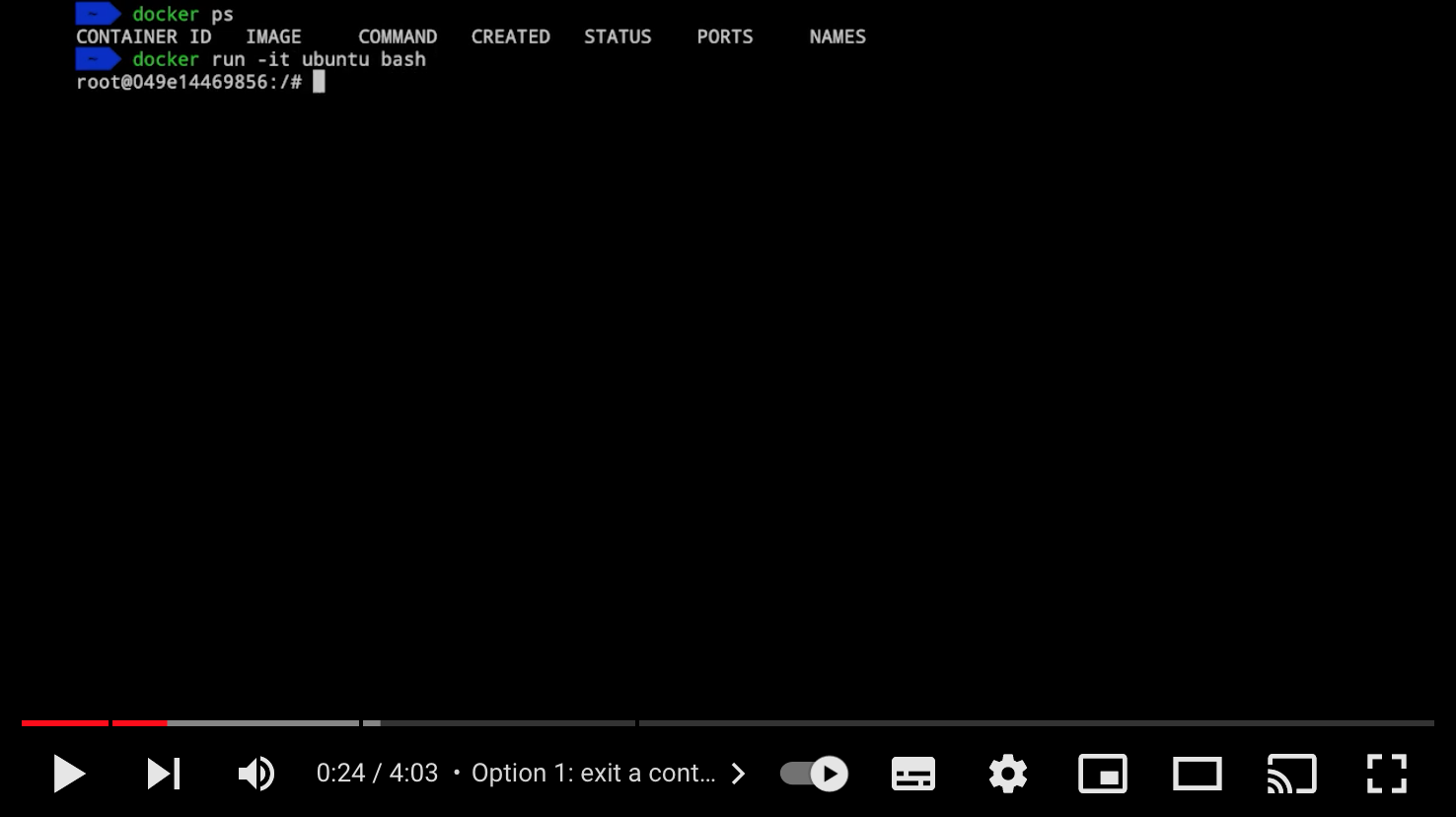Skip to the next video

tap(164, 774)
